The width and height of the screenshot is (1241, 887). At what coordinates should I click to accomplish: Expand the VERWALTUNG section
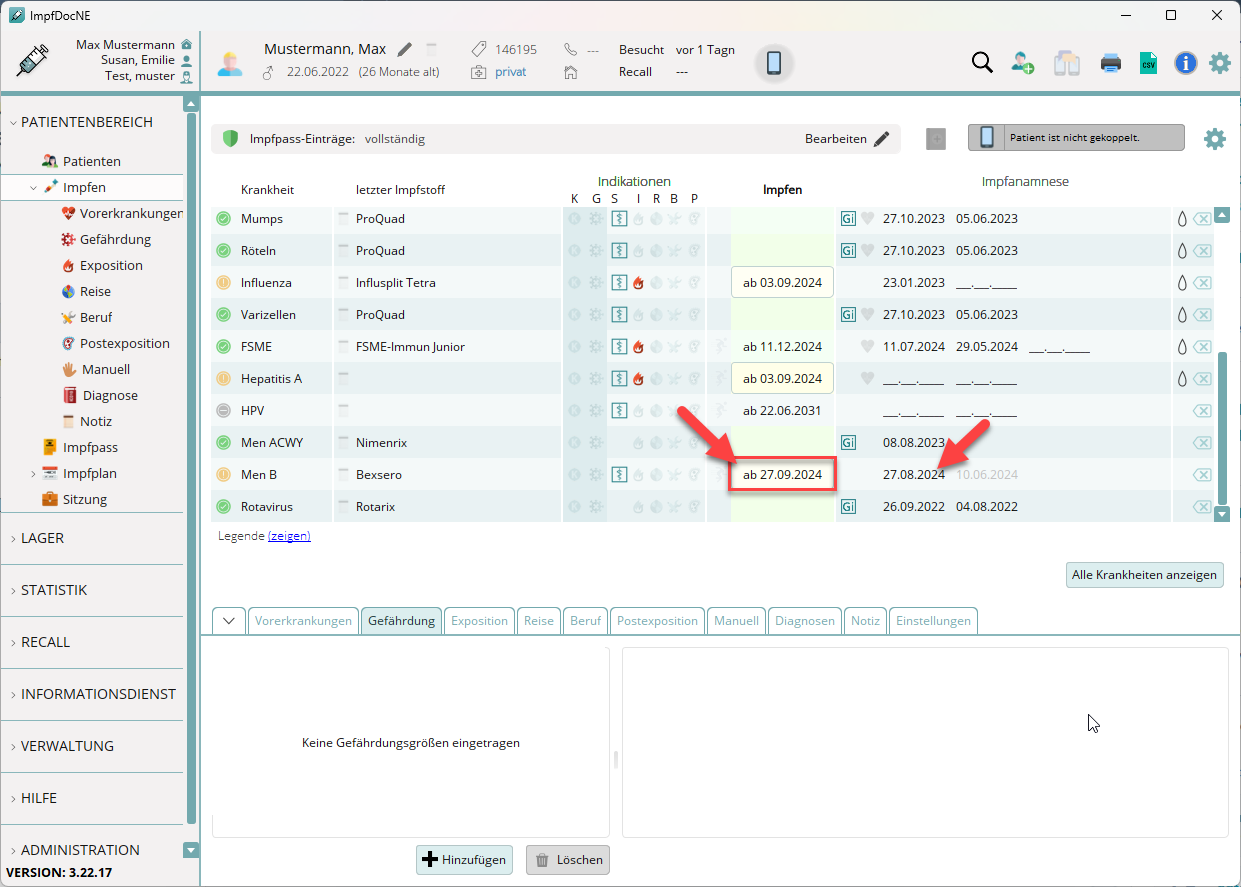[x=13, y=746]
